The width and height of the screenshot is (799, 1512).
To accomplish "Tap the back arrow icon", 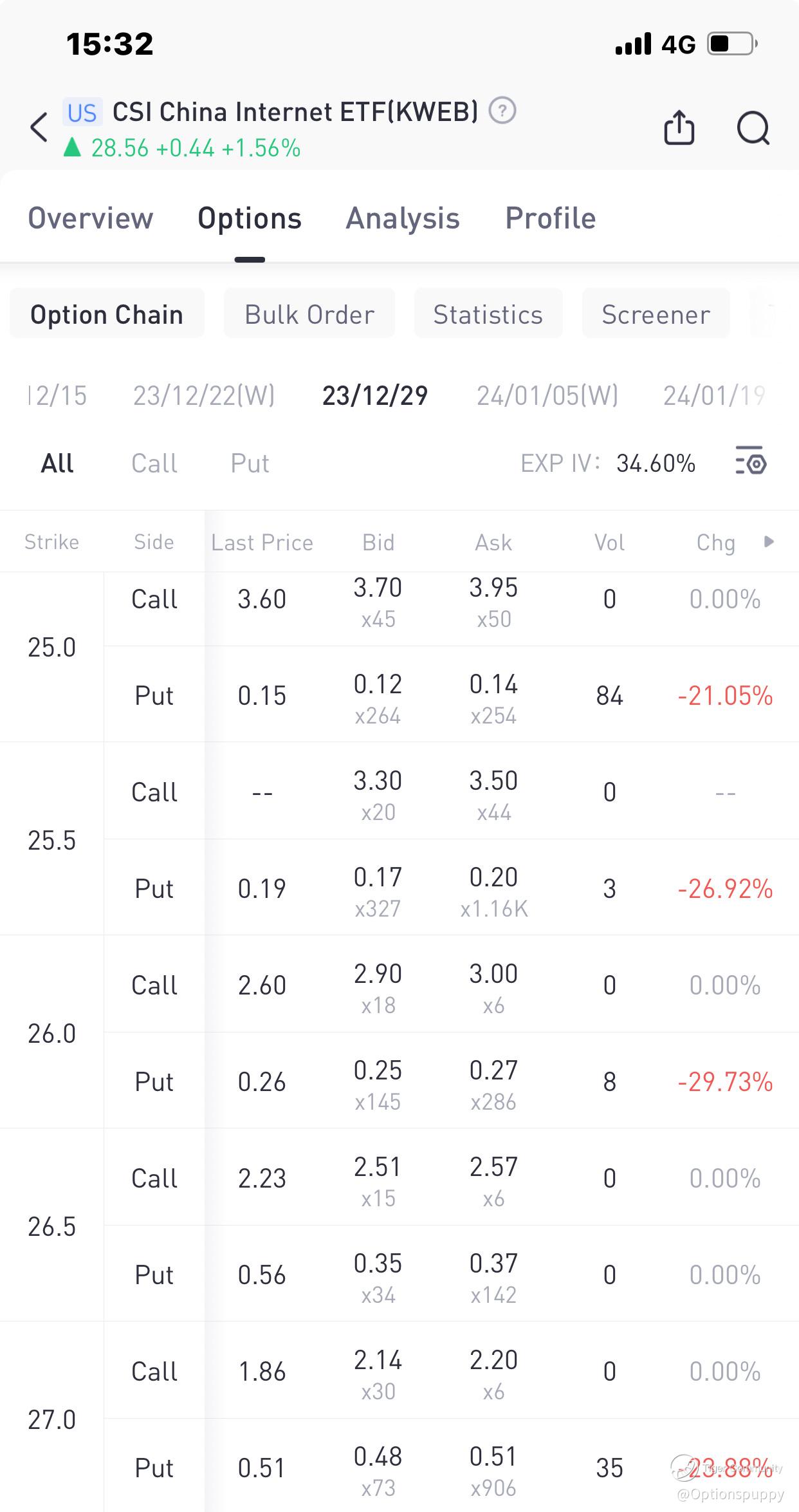I will (x=40, y=127).
